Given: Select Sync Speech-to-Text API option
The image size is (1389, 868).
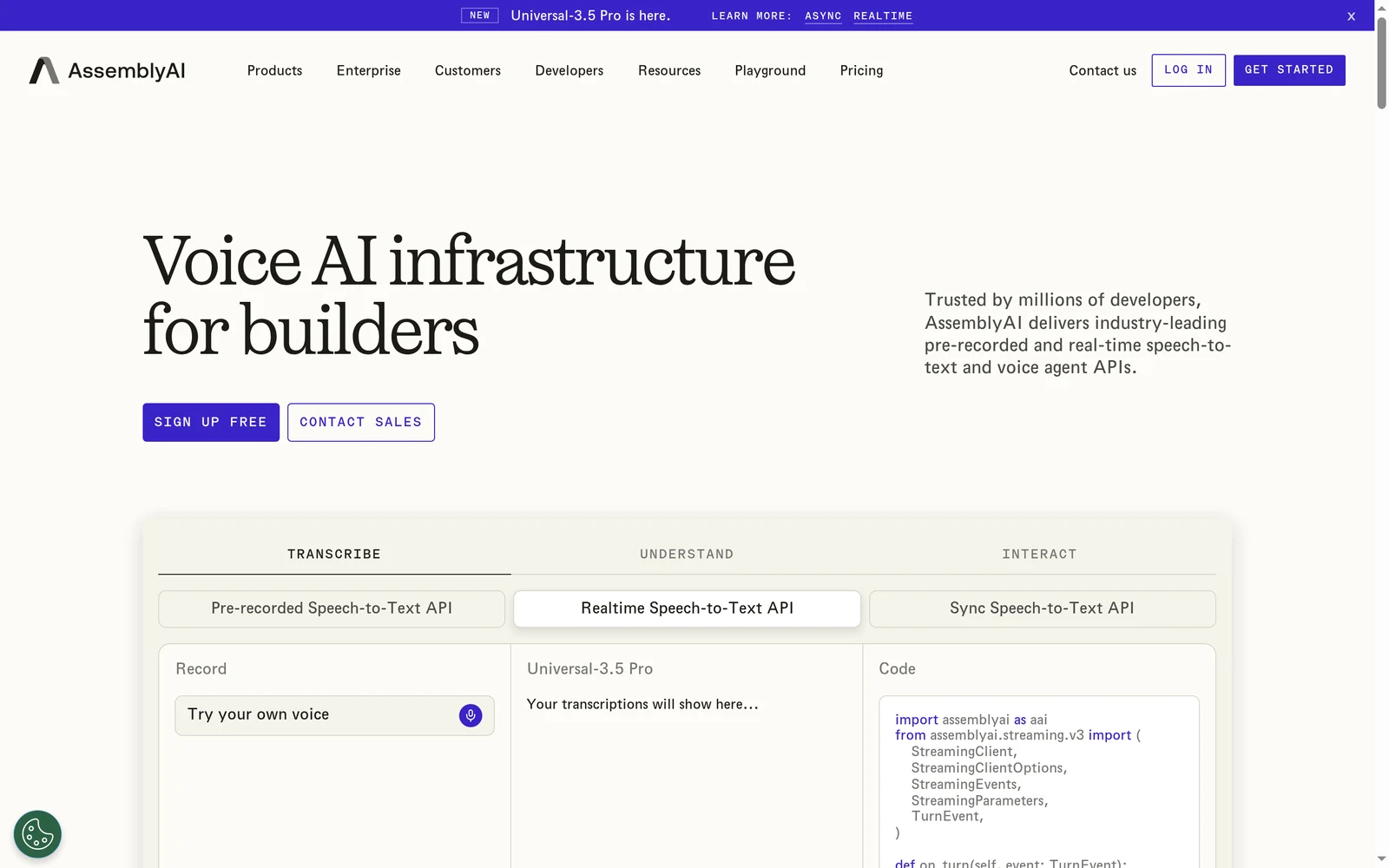Looking at the screenshot, I should [x=1042, y=608].
